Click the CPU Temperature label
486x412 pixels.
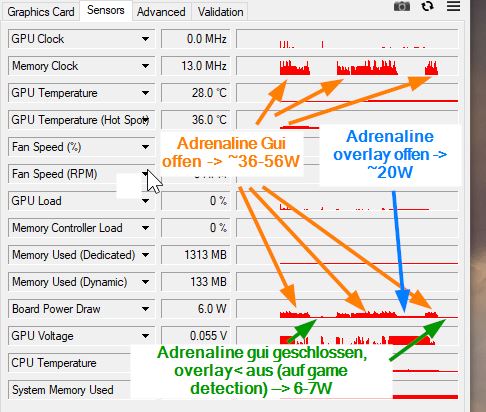(54, 363)
